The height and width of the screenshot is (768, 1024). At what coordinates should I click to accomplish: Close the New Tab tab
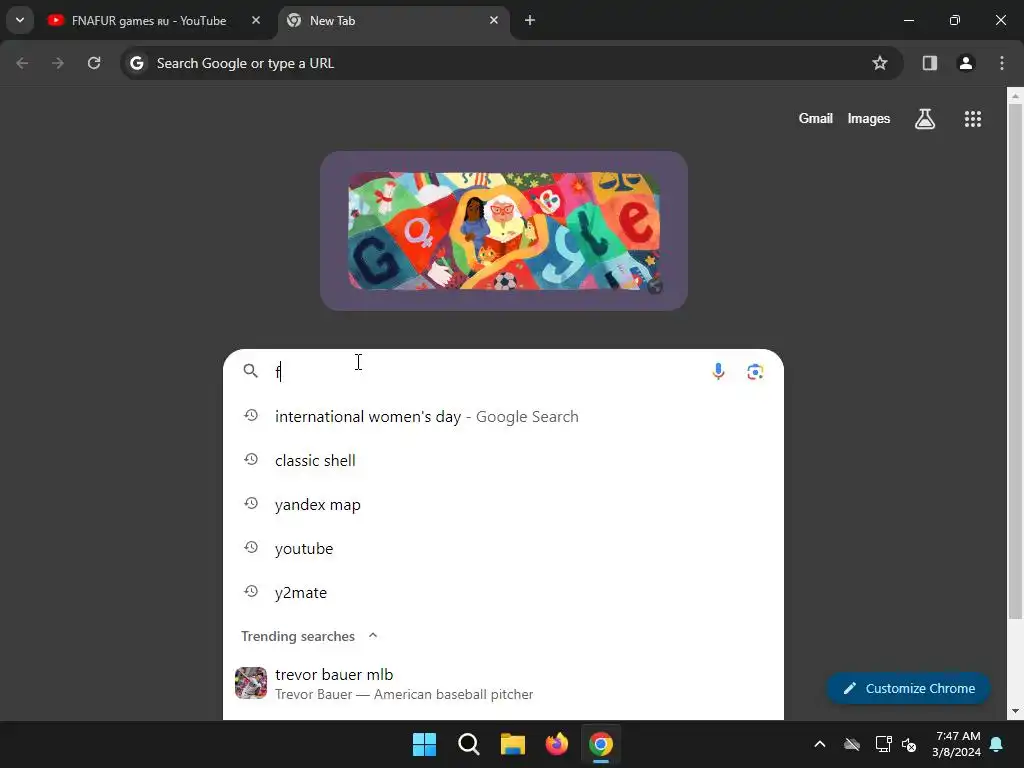click(x=494, y=20)
